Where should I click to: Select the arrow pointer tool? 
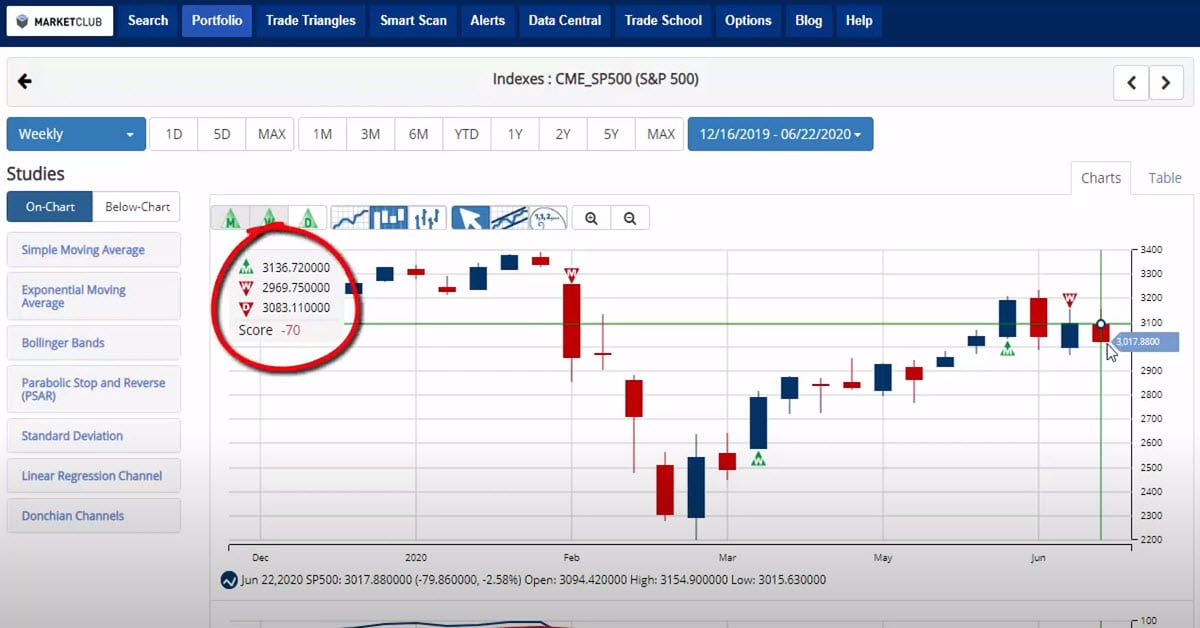[x=470, y=217]
